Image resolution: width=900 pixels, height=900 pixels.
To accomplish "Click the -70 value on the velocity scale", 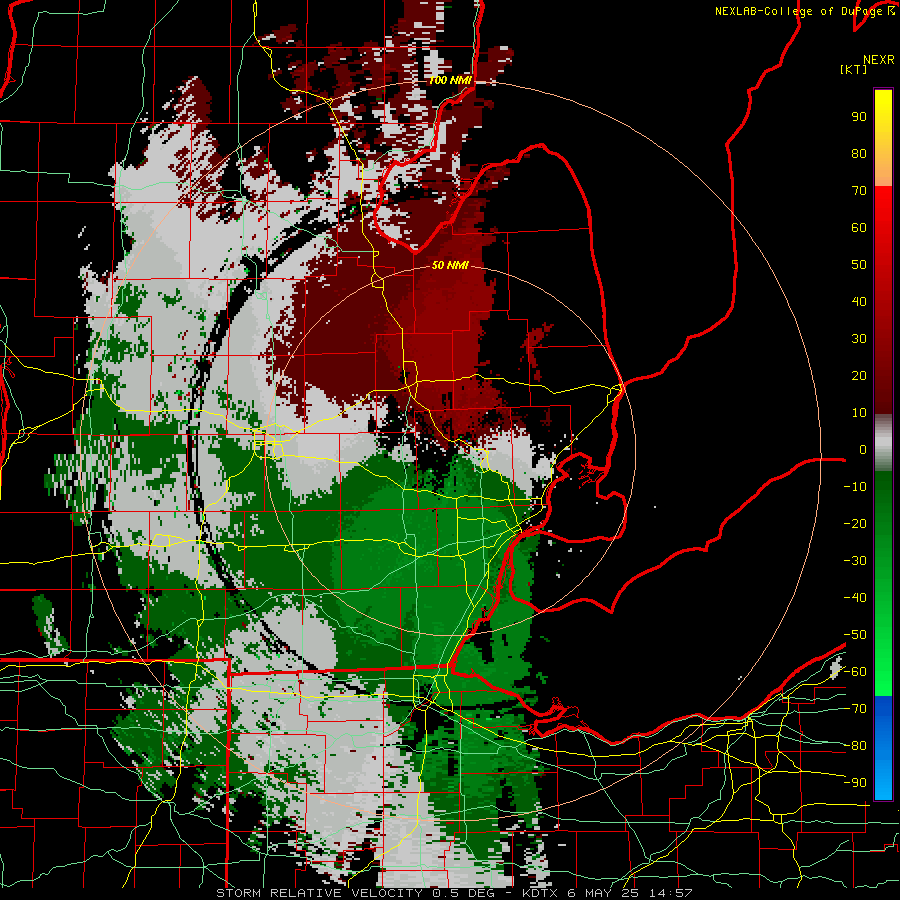I will tap(855, 709).
